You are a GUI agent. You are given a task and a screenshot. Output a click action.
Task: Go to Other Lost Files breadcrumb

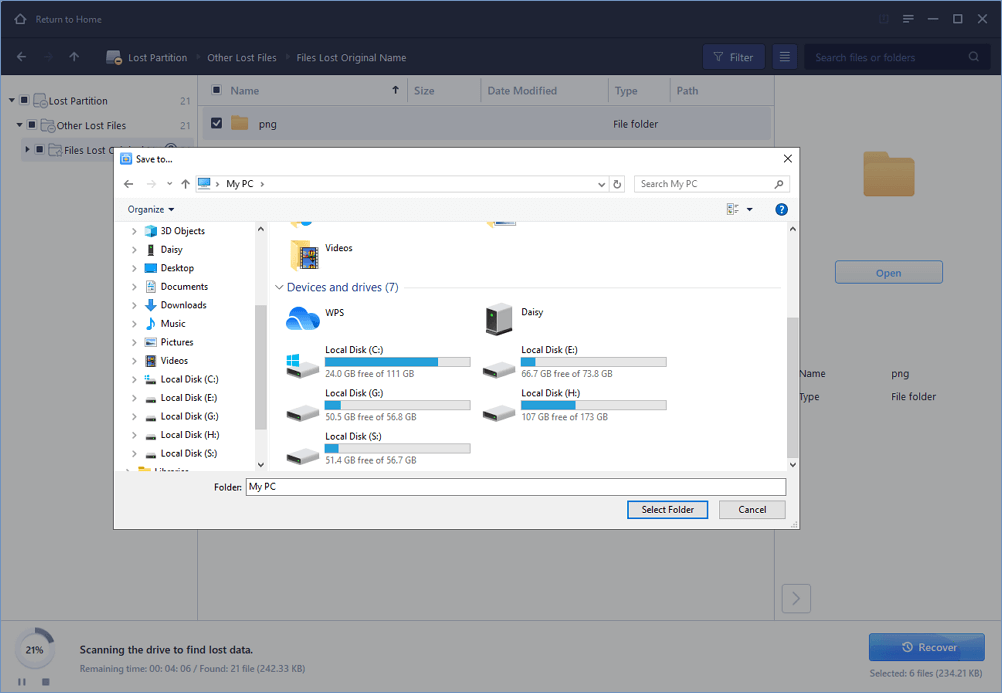[x=241, y=58]
